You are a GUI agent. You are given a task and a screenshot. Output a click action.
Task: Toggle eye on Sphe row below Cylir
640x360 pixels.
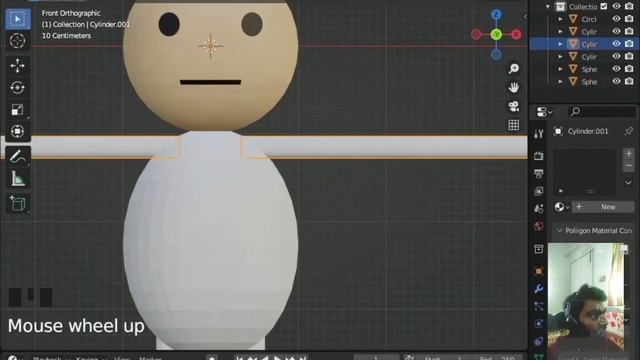pos(616,69)
